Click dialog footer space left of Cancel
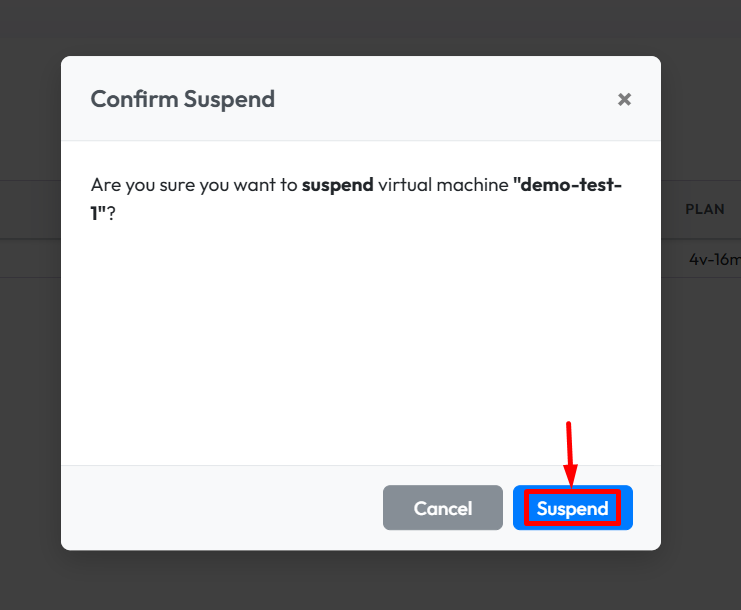Image resolution: width=741 pixels, height=610 pixels. point(220,508)
